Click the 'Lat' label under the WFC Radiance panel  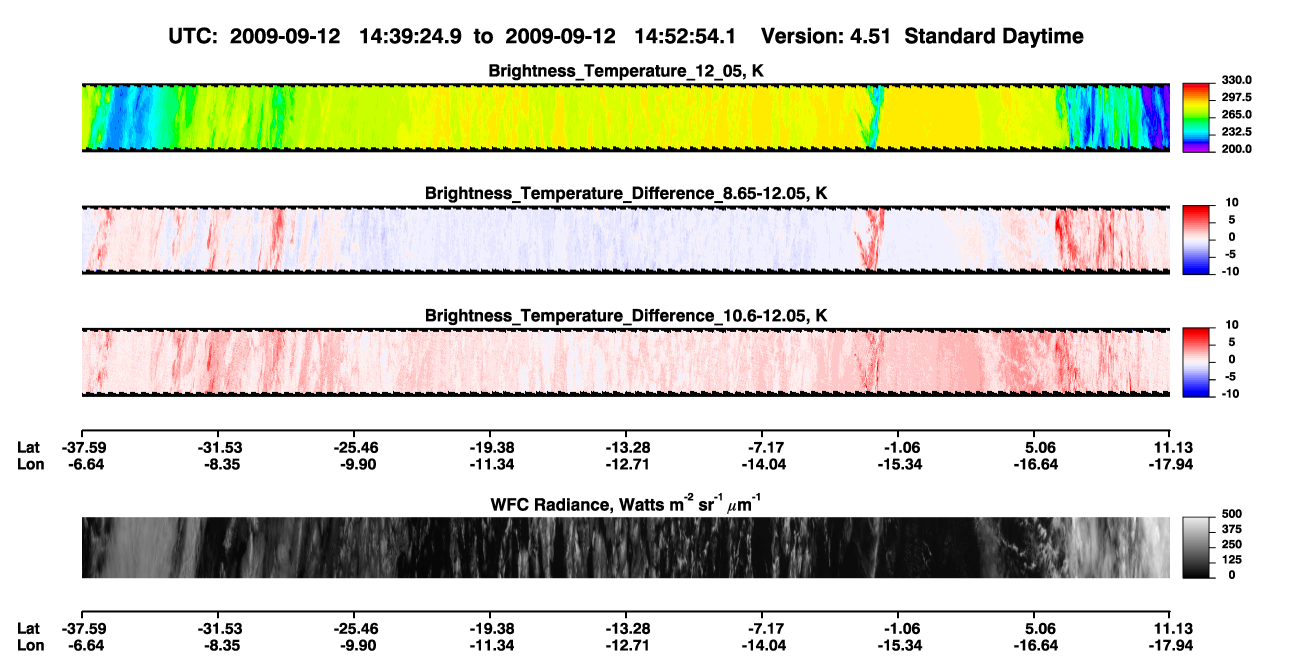pos(28,628)
